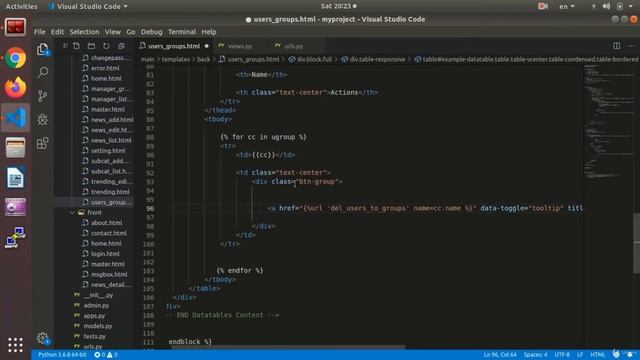Open the View menu

click(112, 32)
